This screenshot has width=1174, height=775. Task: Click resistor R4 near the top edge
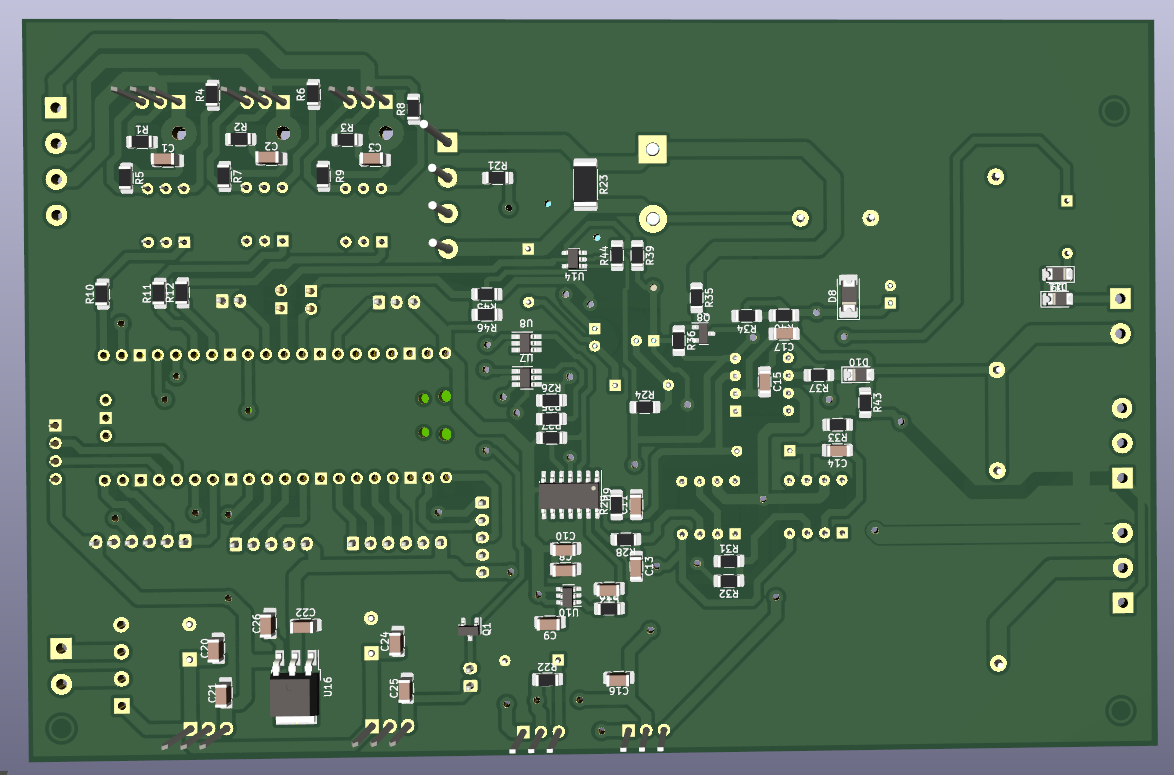212,94
